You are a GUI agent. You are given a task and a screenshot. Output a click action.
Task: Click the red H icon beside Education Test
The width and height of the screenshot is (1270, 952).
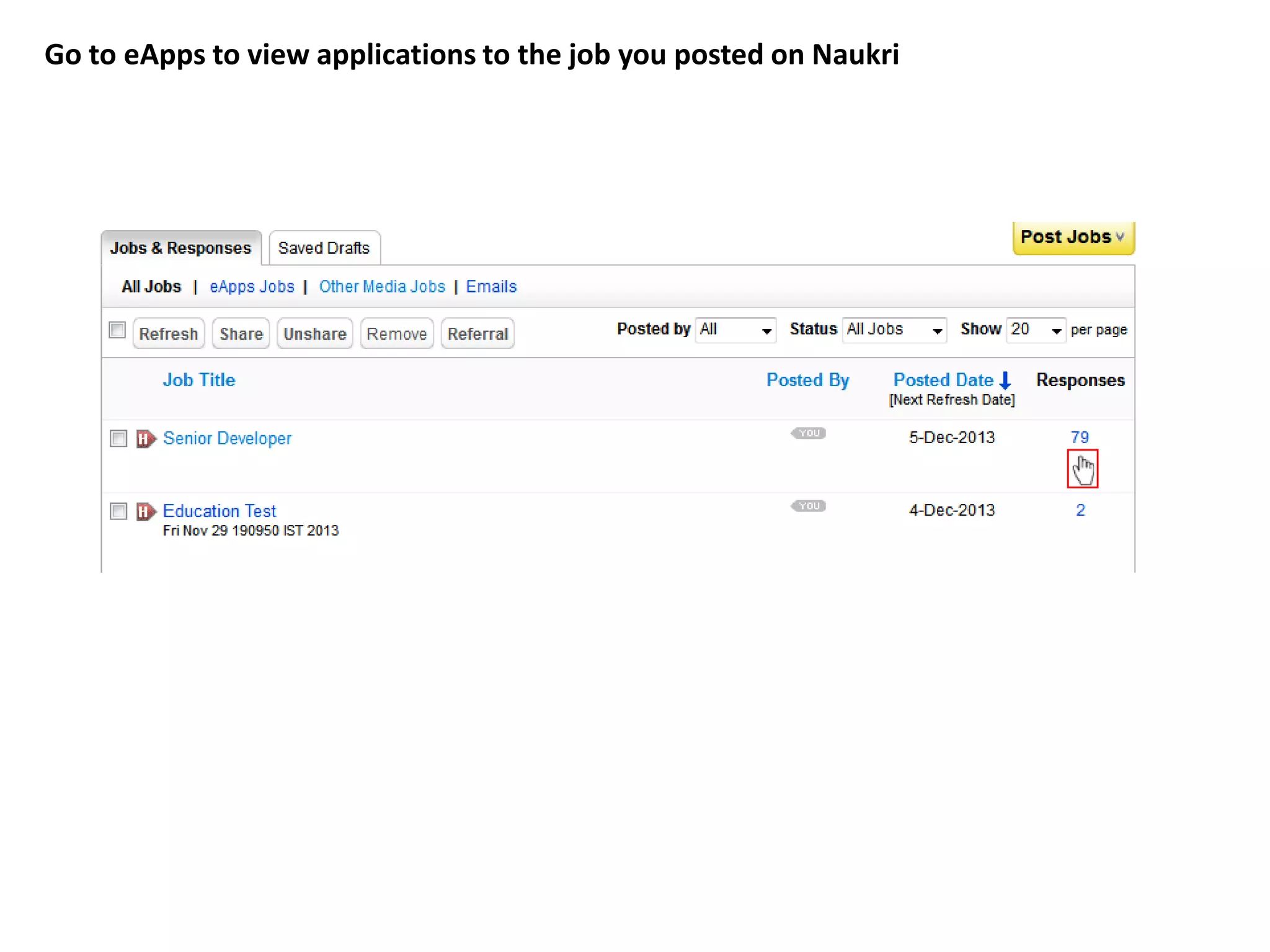click(x=146, y=511)
